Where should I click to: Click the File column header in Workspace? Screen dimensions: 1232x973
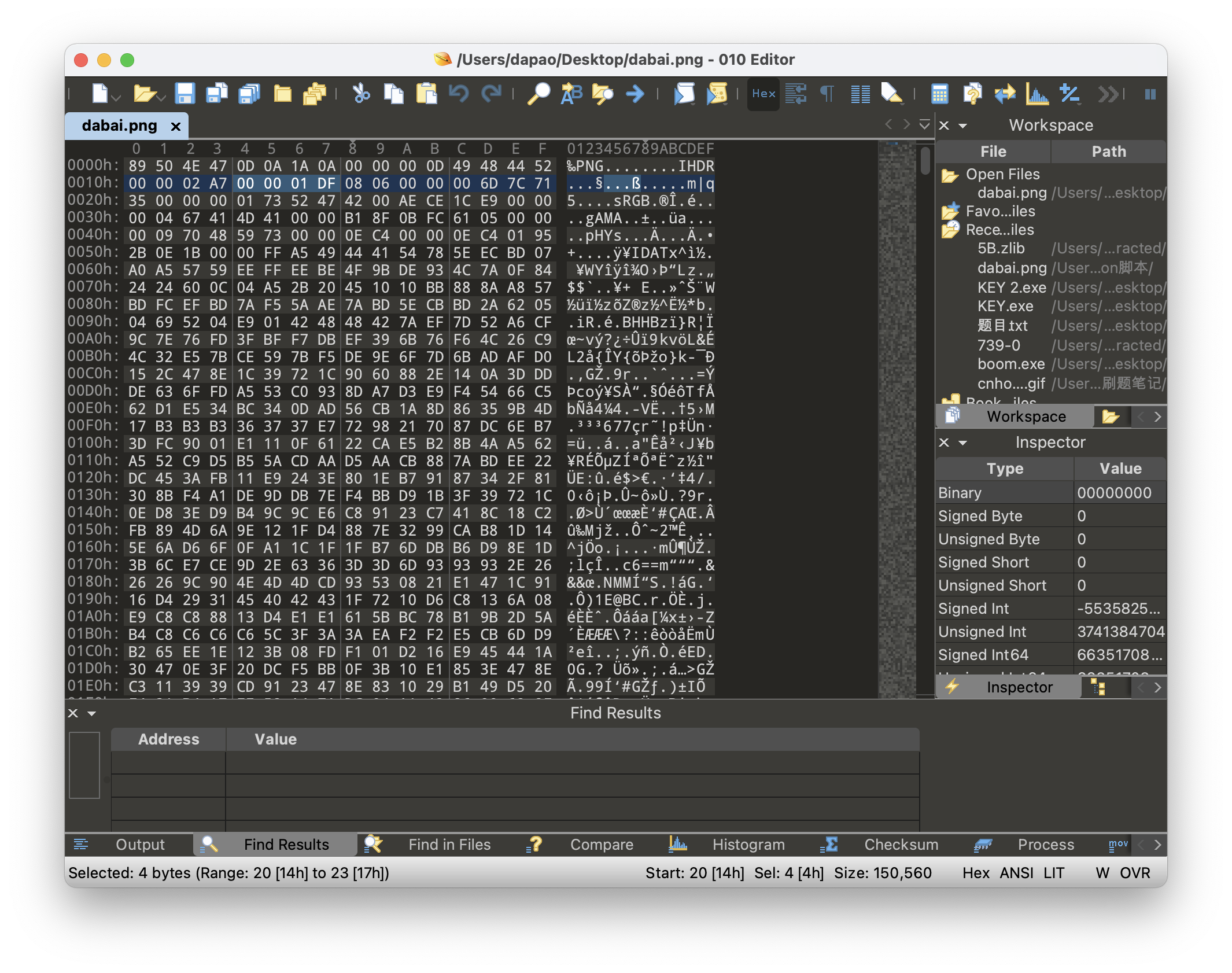(993, 152)
